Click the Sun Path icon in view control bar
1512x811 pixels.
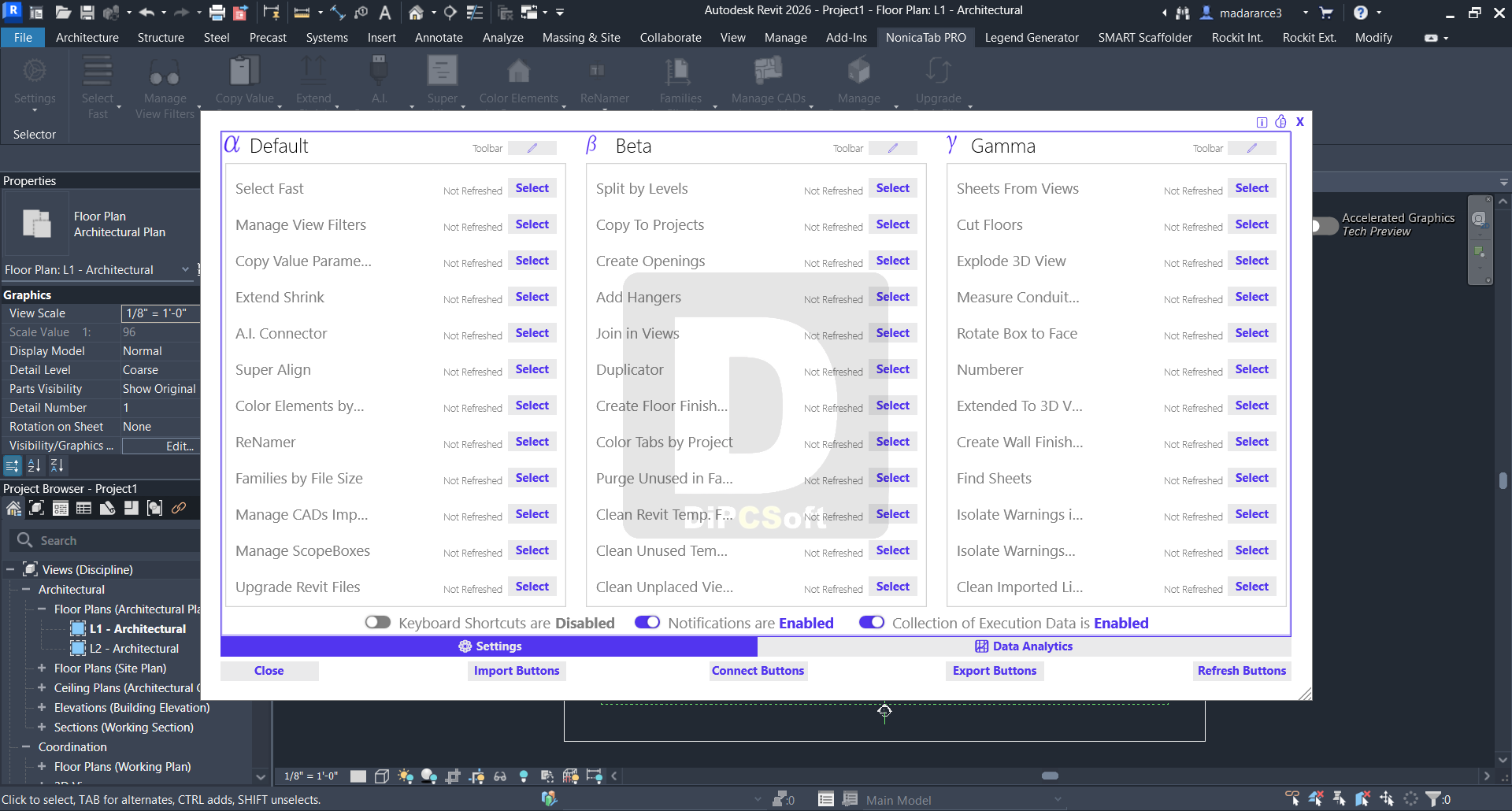coord(406,776)
